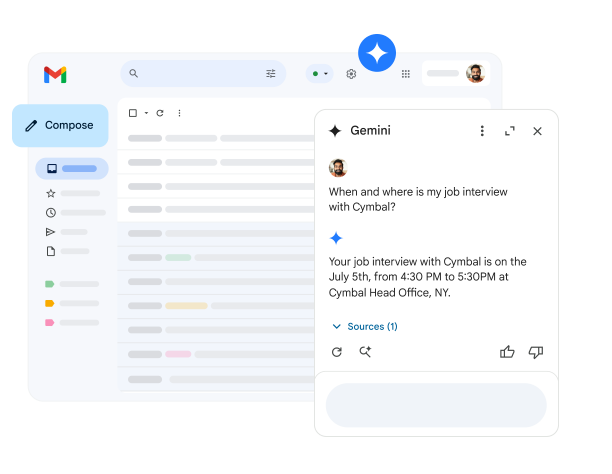Refresh the inbox list

click(x=160, y=113)
